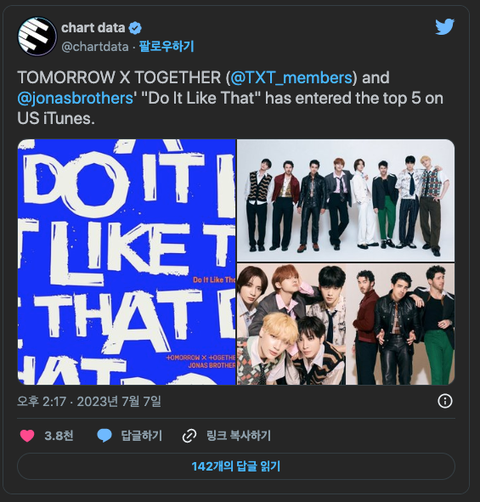
Task: Click the reply speech bubble icon
Action: click(104, 436)
